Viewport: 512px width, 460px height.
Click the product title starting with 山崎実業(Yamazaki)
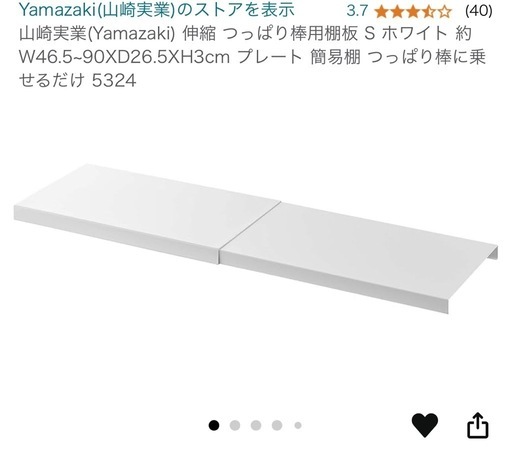[252, 57]
